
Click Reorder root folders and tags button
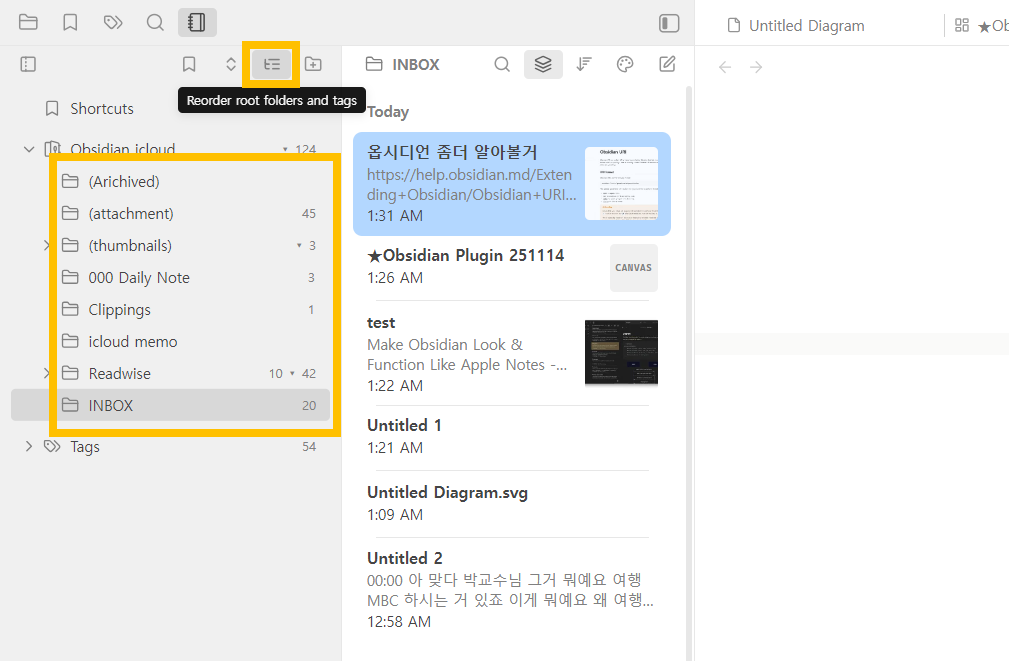tap(272, 64)
